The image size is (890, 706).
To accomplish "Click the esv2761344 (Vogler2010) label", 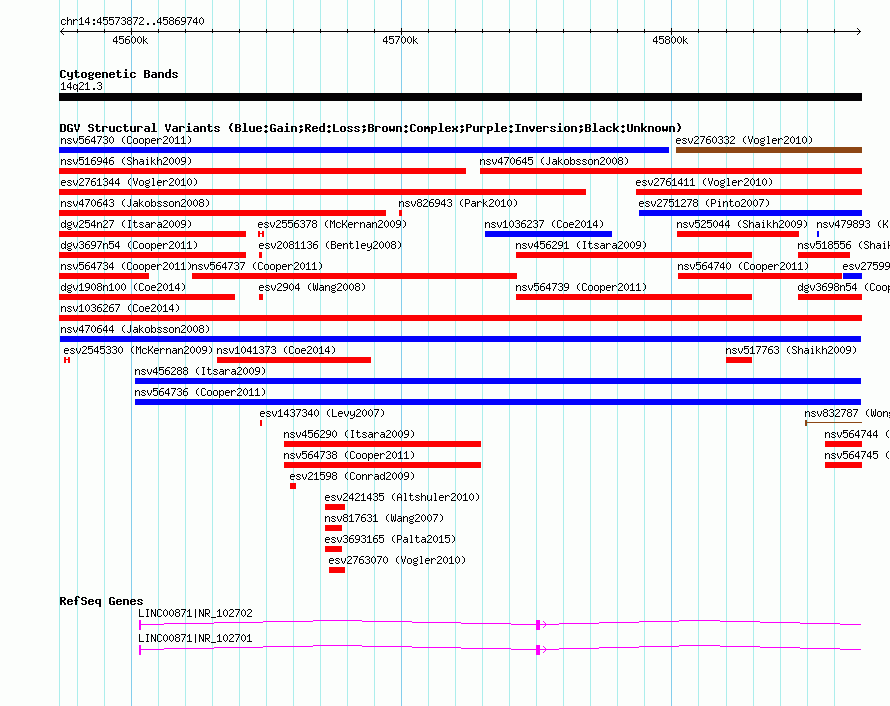I will [129, 182].
